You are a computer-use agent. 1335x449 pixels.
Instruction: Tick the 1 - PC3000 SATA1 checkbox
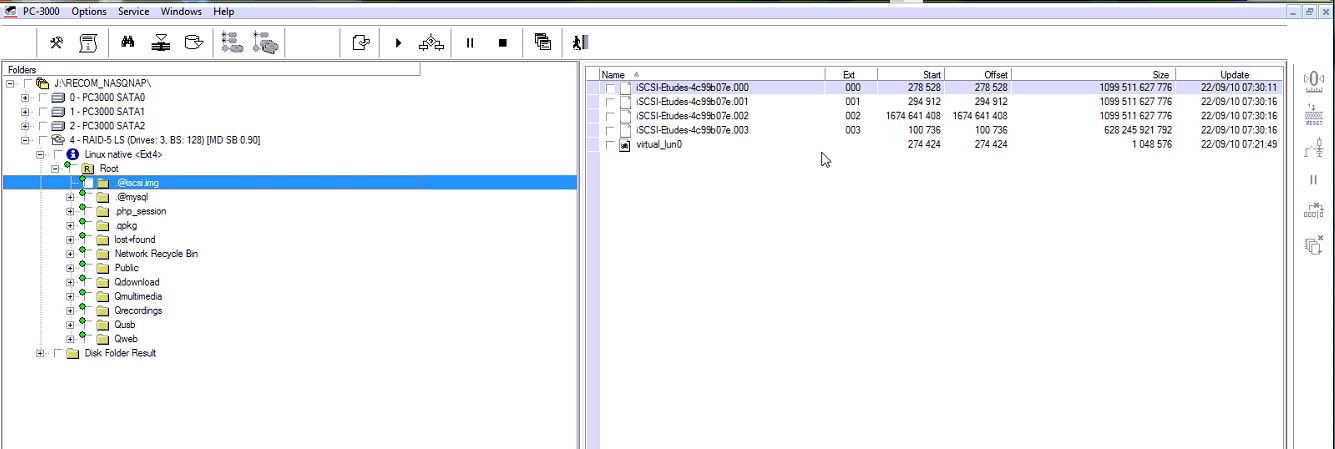[42, 112]
